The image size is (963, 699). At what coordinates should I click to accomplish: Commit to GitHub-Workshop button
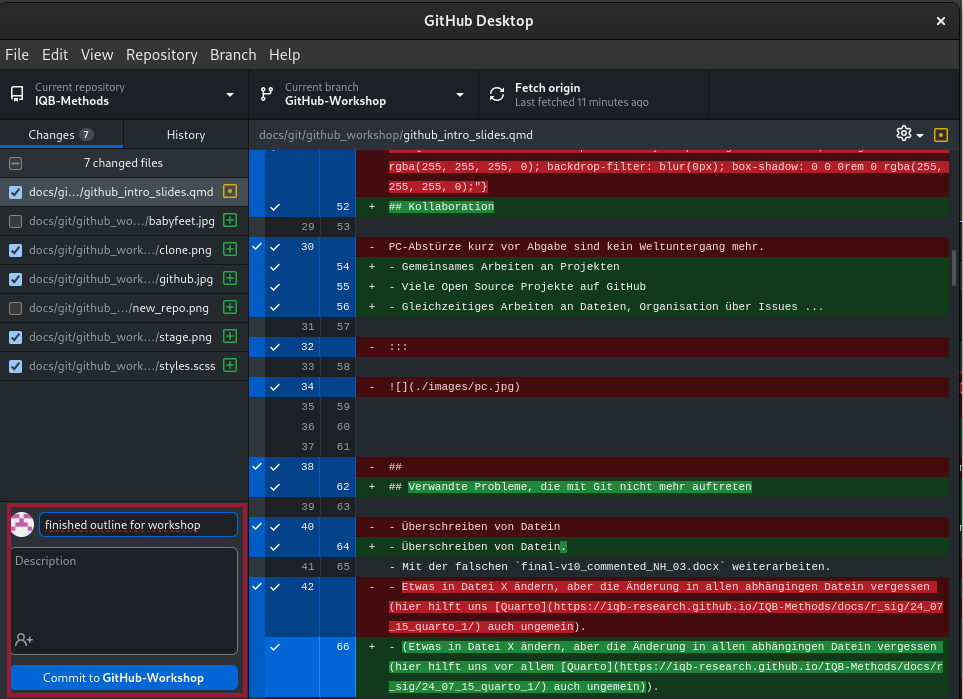(x=124, y=677)
